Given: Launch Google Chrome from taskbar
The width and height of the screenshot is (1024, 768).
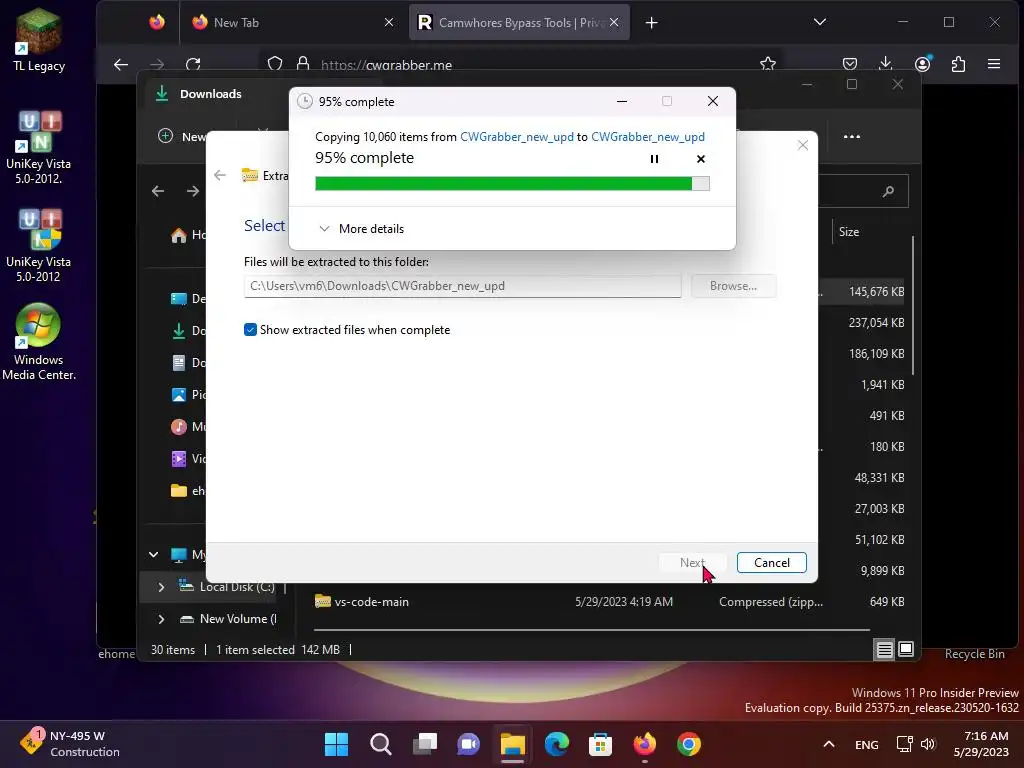Looking at the screenshot, I should click(x=688, y=744).
